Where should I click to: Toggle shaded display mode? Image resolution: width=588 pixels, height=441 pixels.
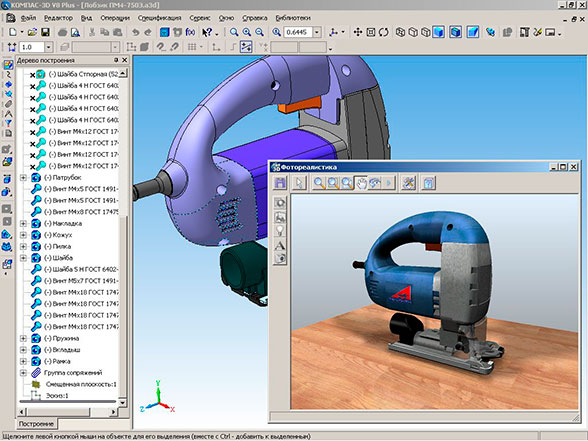tap(438, 32)
